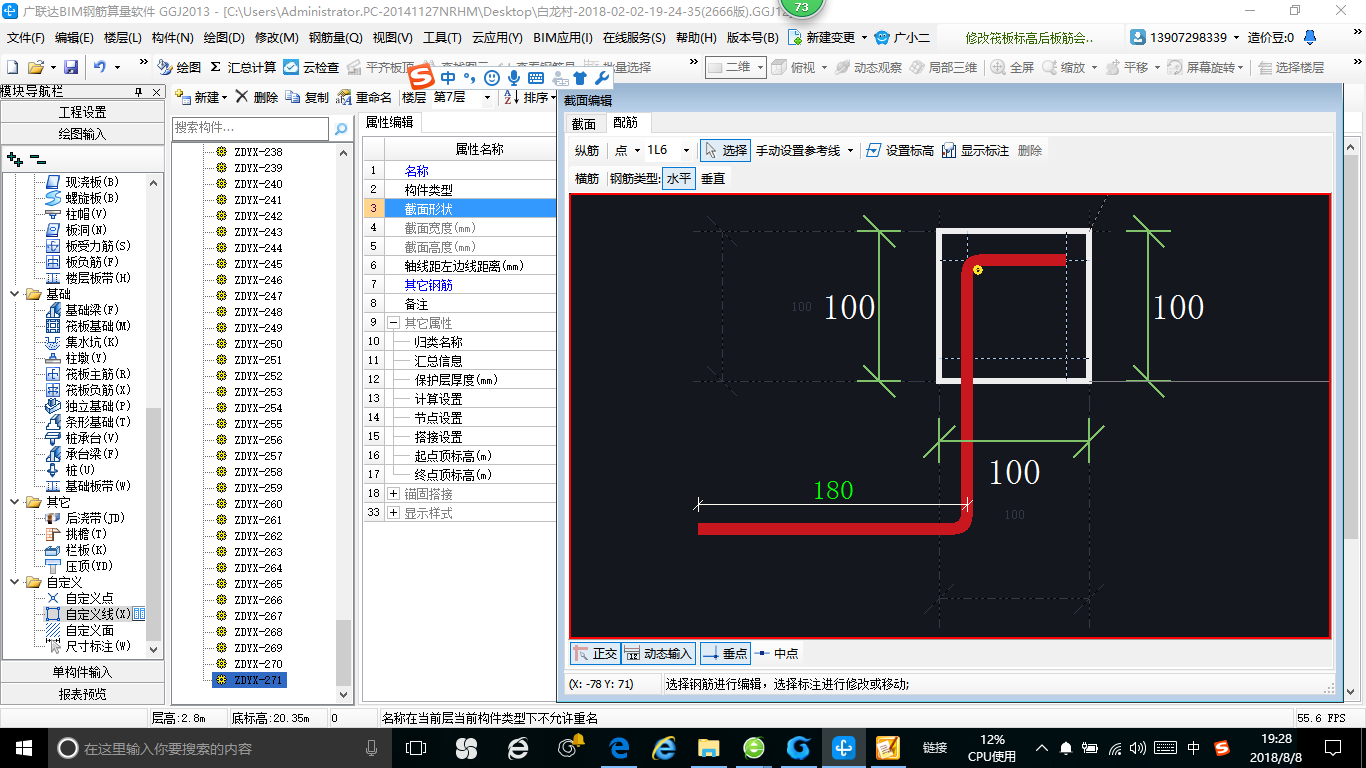Open 绘图 drawing mode in toolbar
The image size is (1366, 768).
tap(179, 67)
